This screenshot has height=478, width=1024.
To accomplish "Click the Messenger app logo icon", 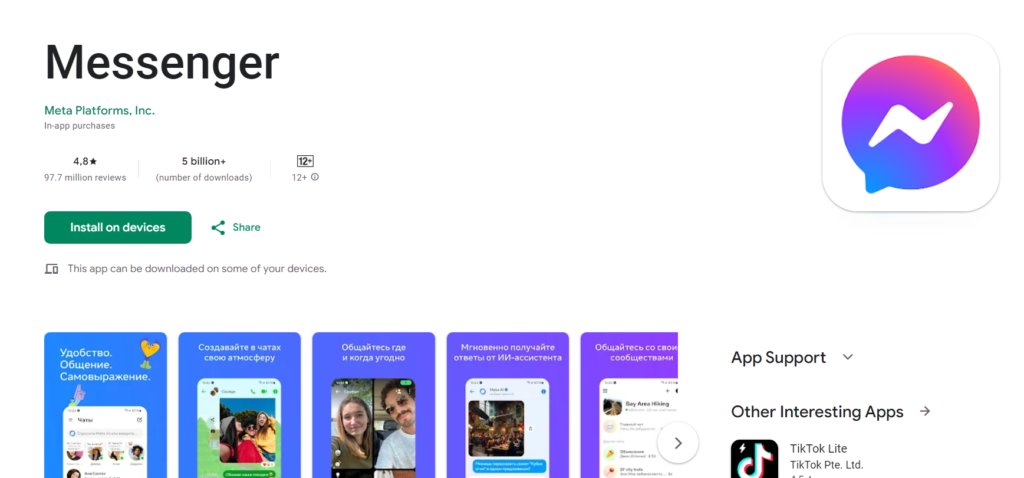I will (910, 123).
